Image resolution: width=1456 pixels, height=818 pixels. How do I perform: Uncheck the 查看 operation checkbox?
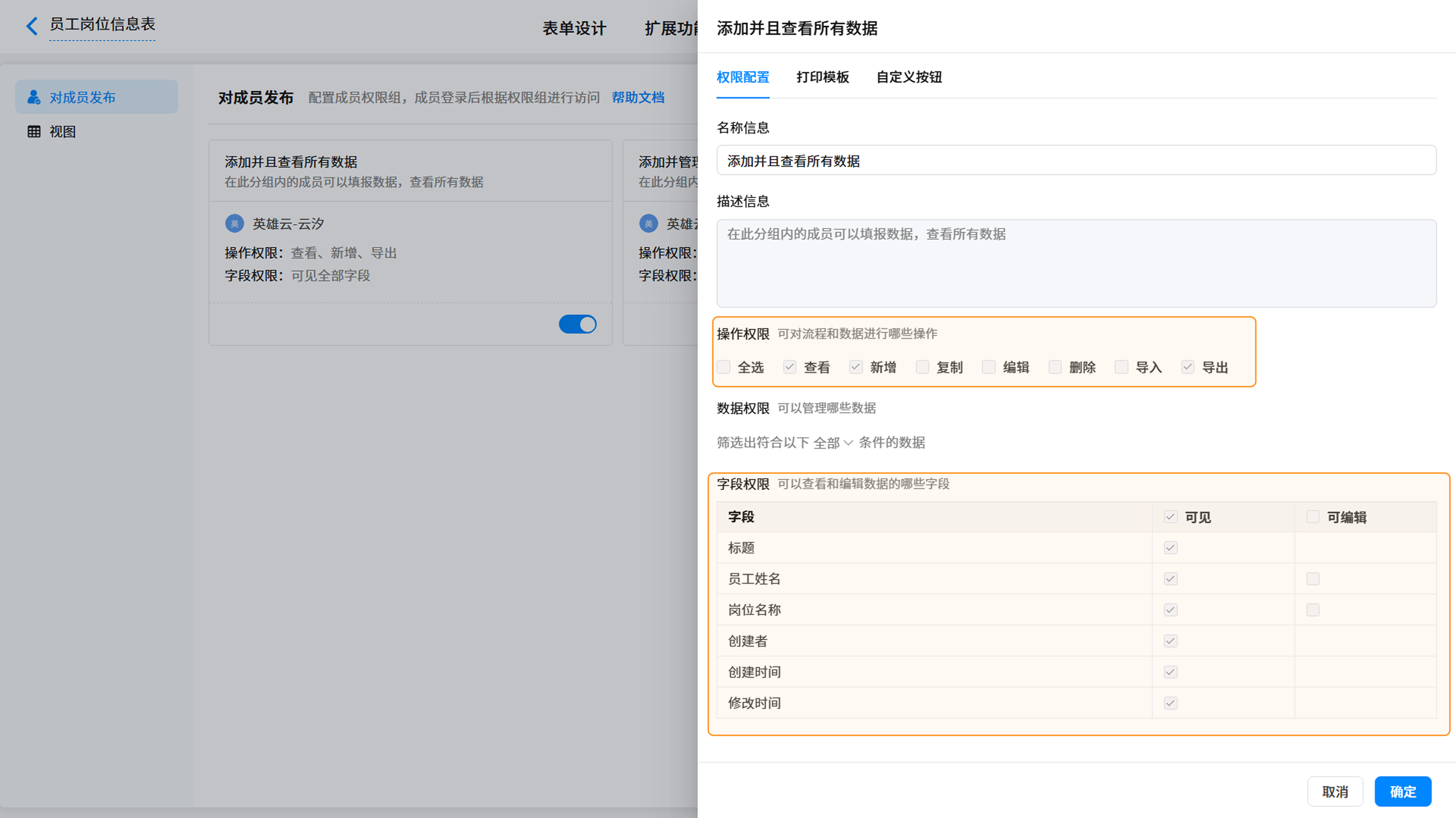(x=789, y=367)
